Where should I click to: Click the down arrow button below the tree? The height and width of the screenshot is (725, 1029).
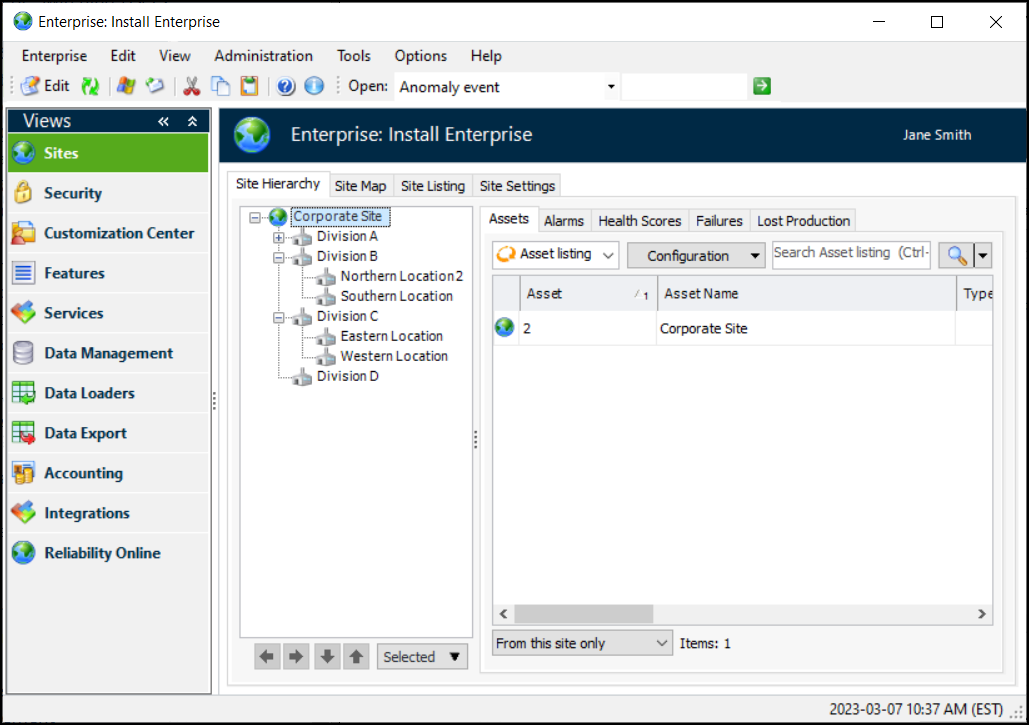click(327, 656)
